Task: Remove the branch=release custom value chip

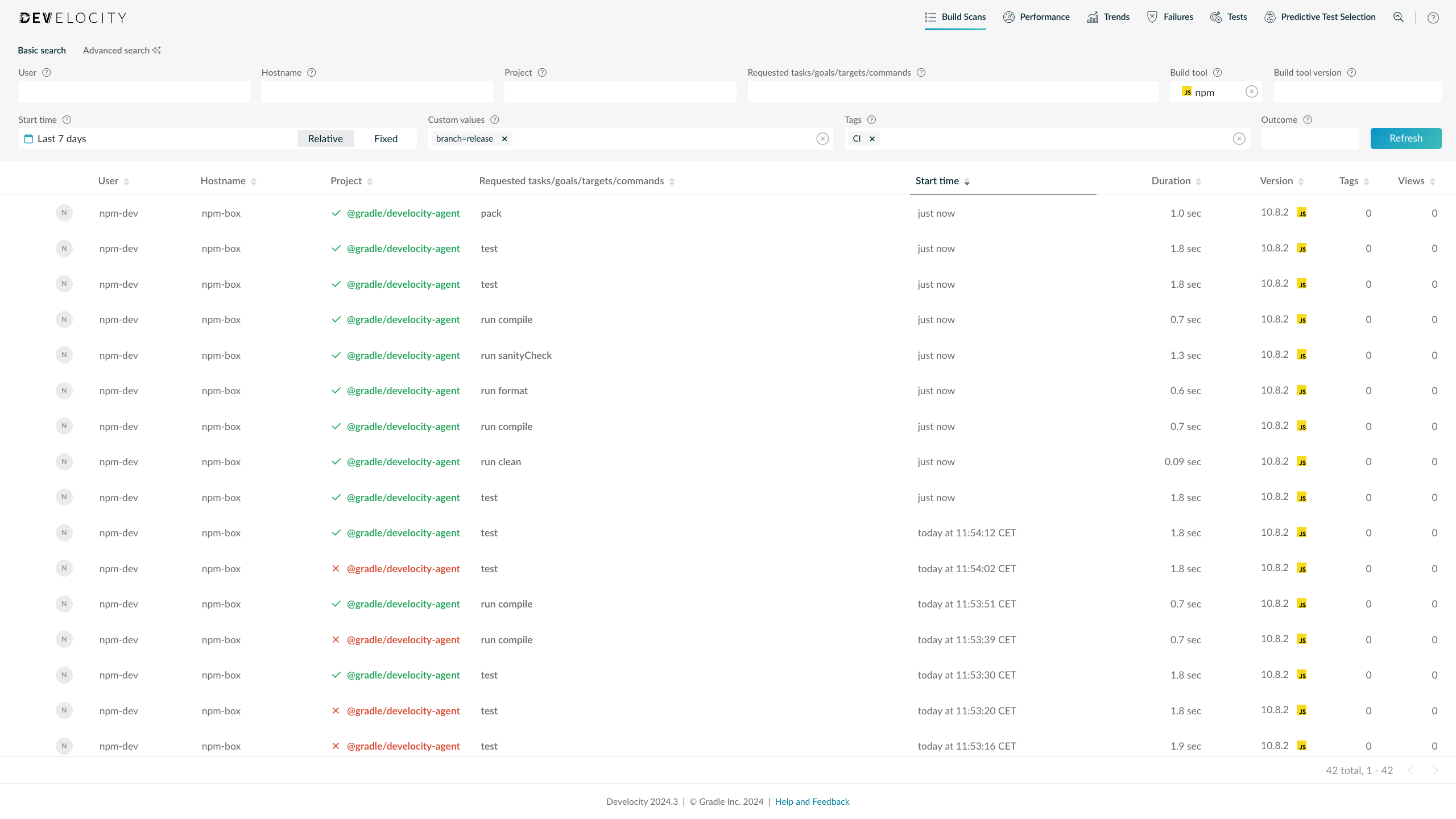Action: tap(504, 139)
